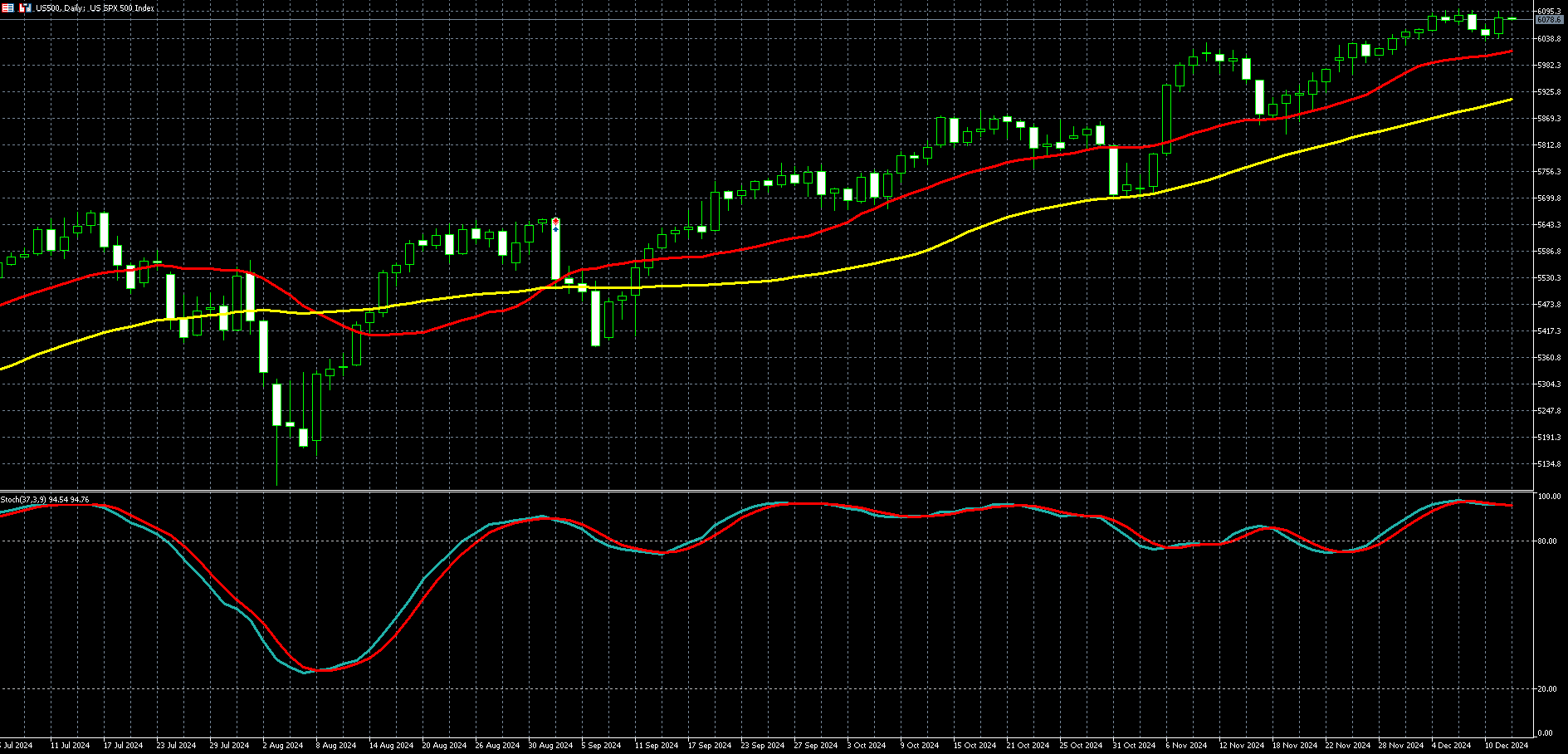Click the 5925.8 price label
Viewport: 1568px width, 754px height.
pos(1549,92)
